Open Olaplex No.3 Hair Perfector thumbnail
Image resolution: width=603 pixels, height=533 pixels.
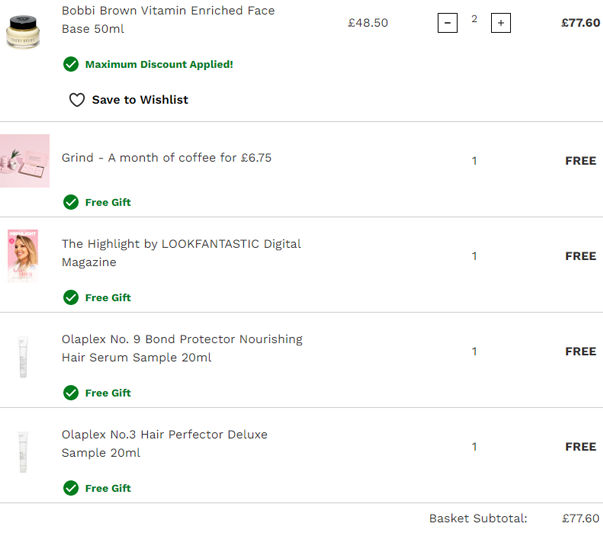23,452
